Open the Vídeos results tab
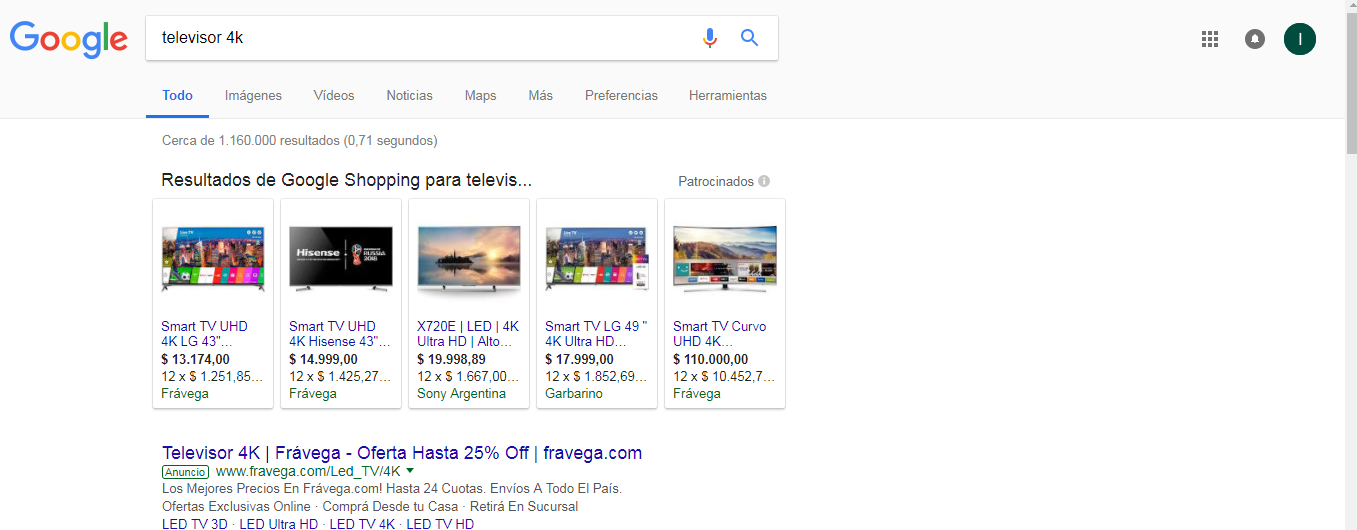1357x530 pixels. pyautogui.click(x=334, y=96)
